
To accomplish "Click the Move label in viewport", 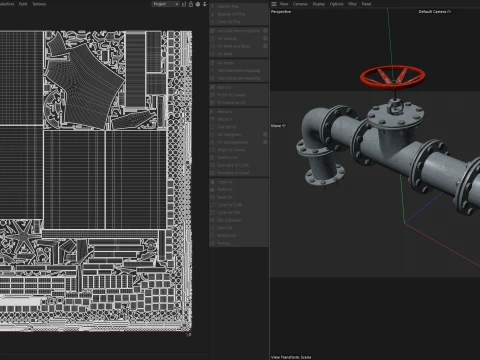I will 276,126.
